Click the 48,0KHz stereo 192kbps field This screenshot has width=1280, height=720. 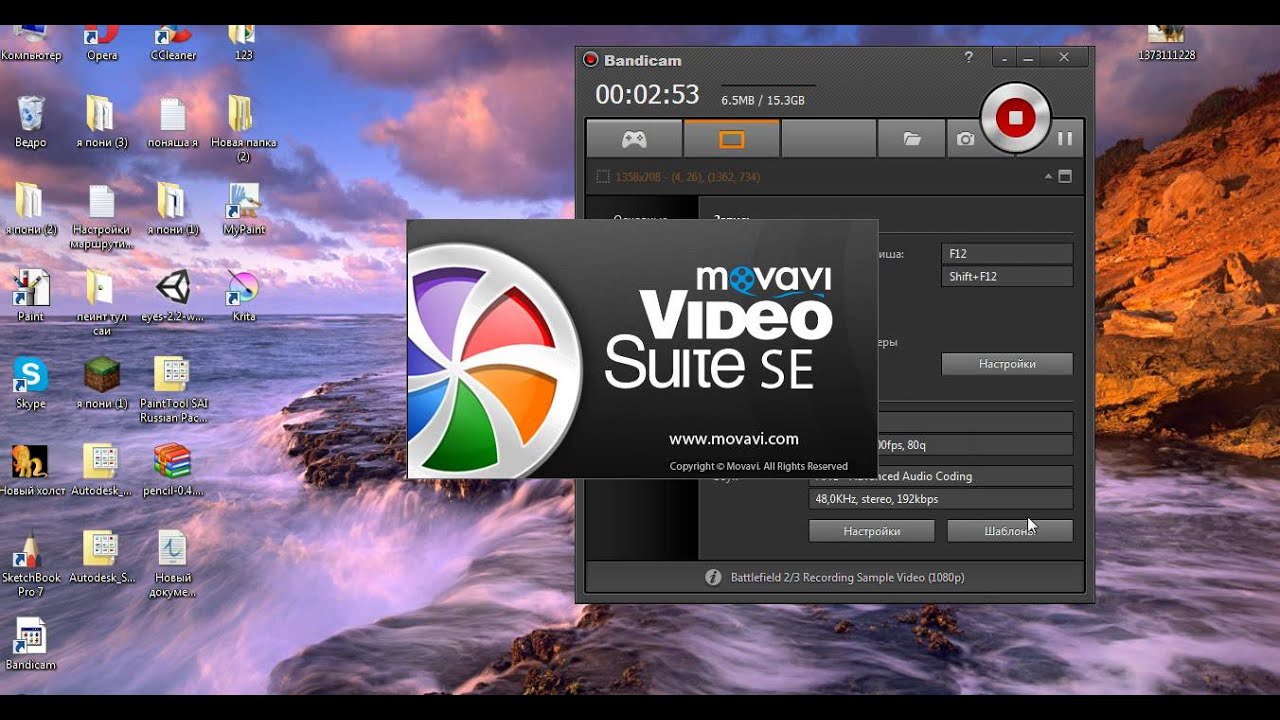tap(940, 499)
